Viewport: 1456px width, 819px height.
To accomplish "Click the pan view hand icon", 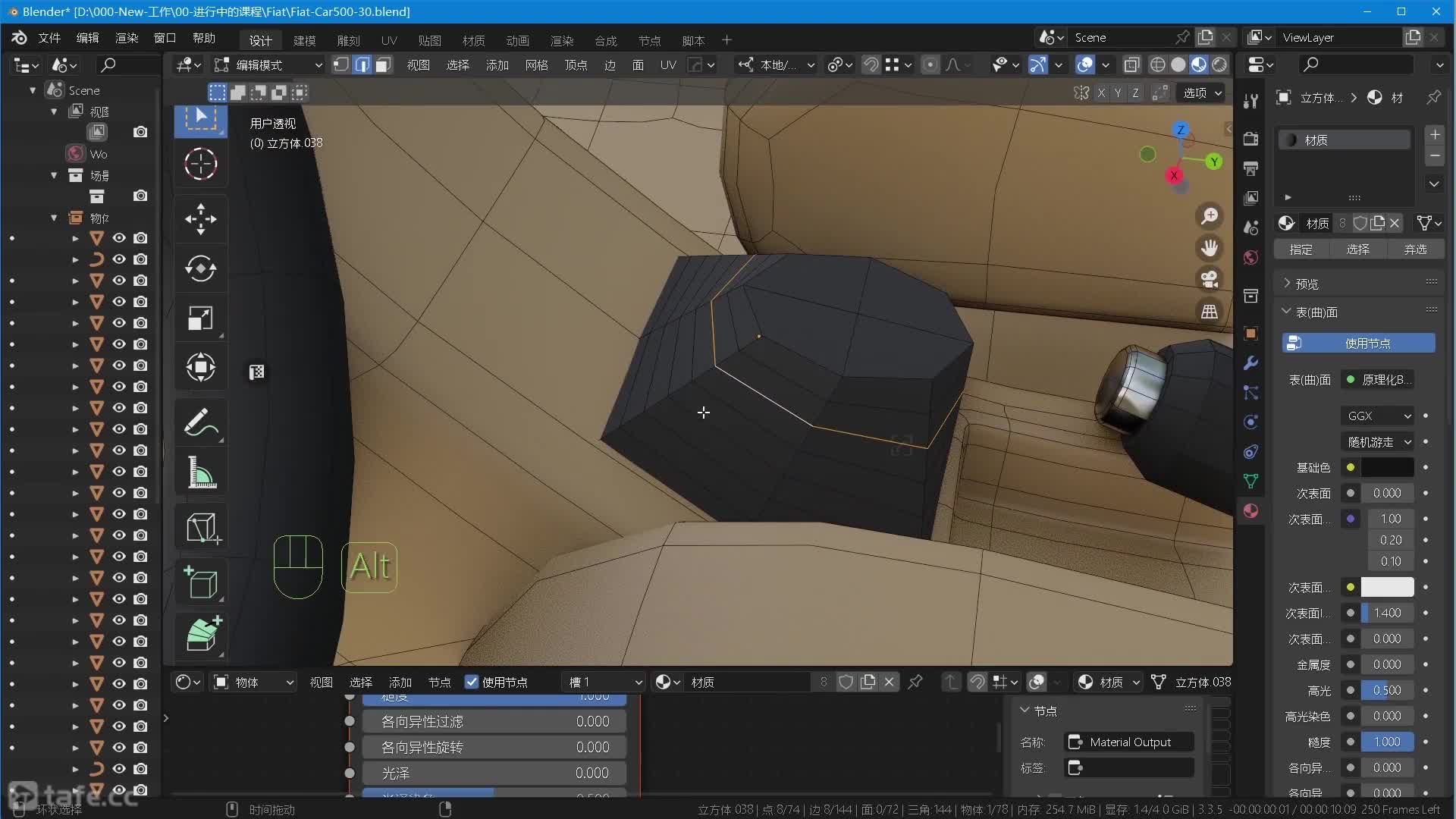I will point(1209,248).
